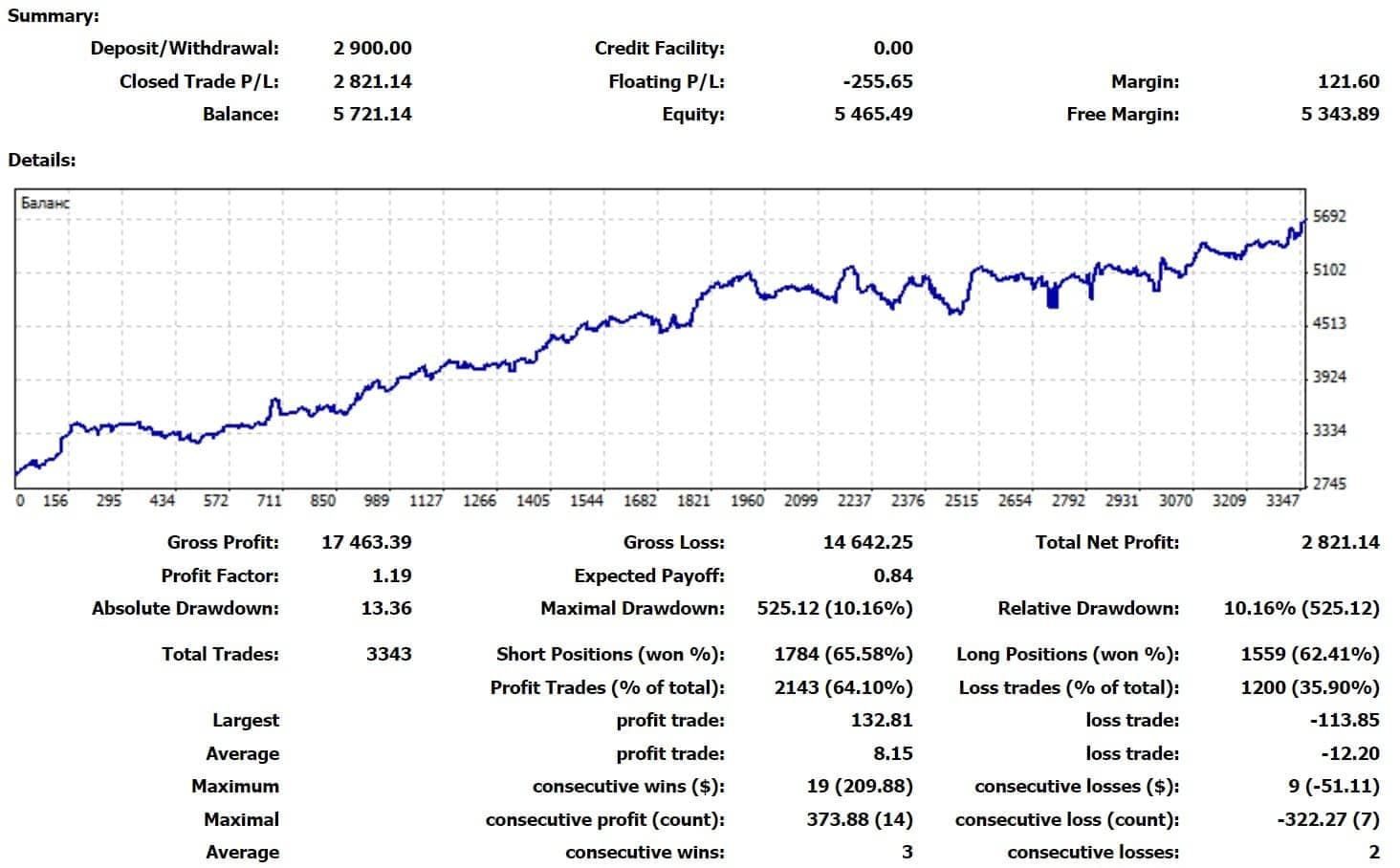1400x868 pixels.
Task: Select Maximal Drawdown value 525.12 (10.16%)
Action: tap(835, 608)
